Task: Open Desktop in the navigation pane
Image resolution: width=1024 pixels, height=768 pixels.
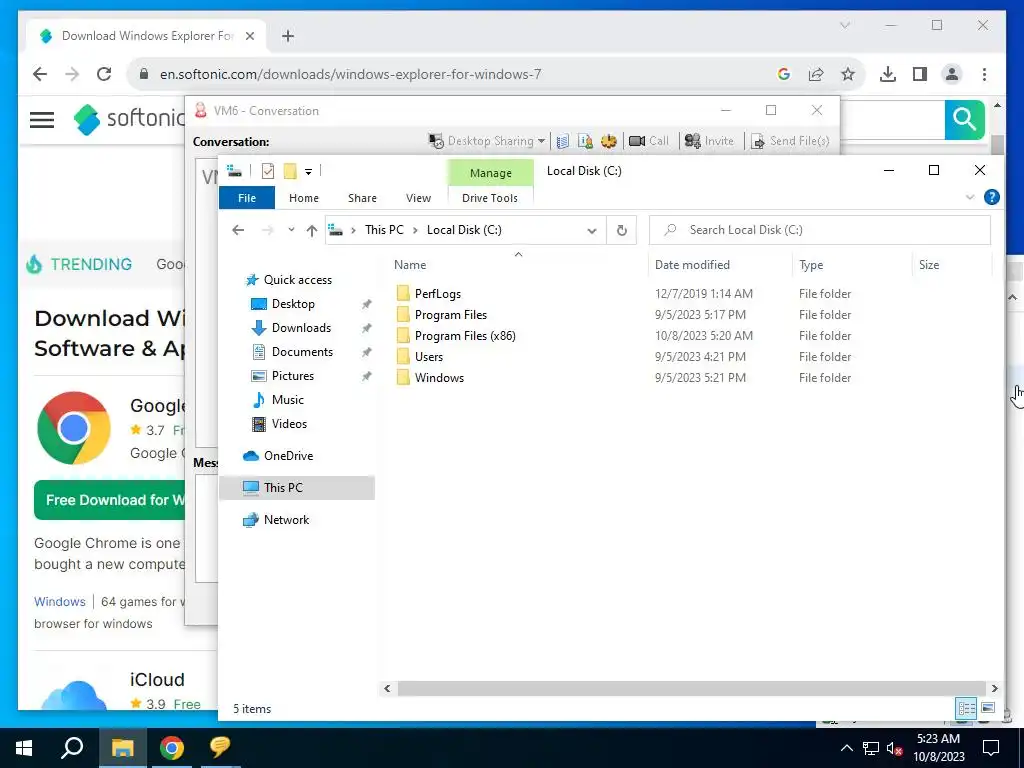Action: pos(293,304)
